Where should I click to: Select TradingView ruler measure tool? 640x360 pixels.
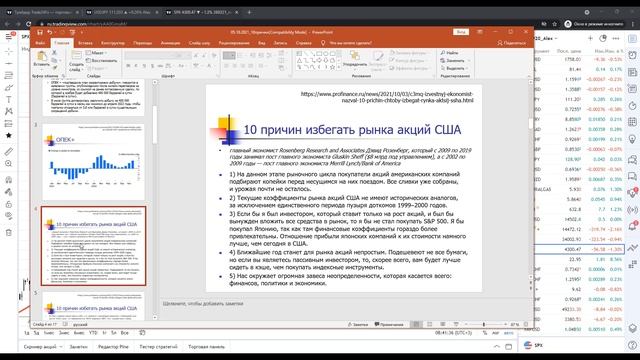[x=9, y=152]
